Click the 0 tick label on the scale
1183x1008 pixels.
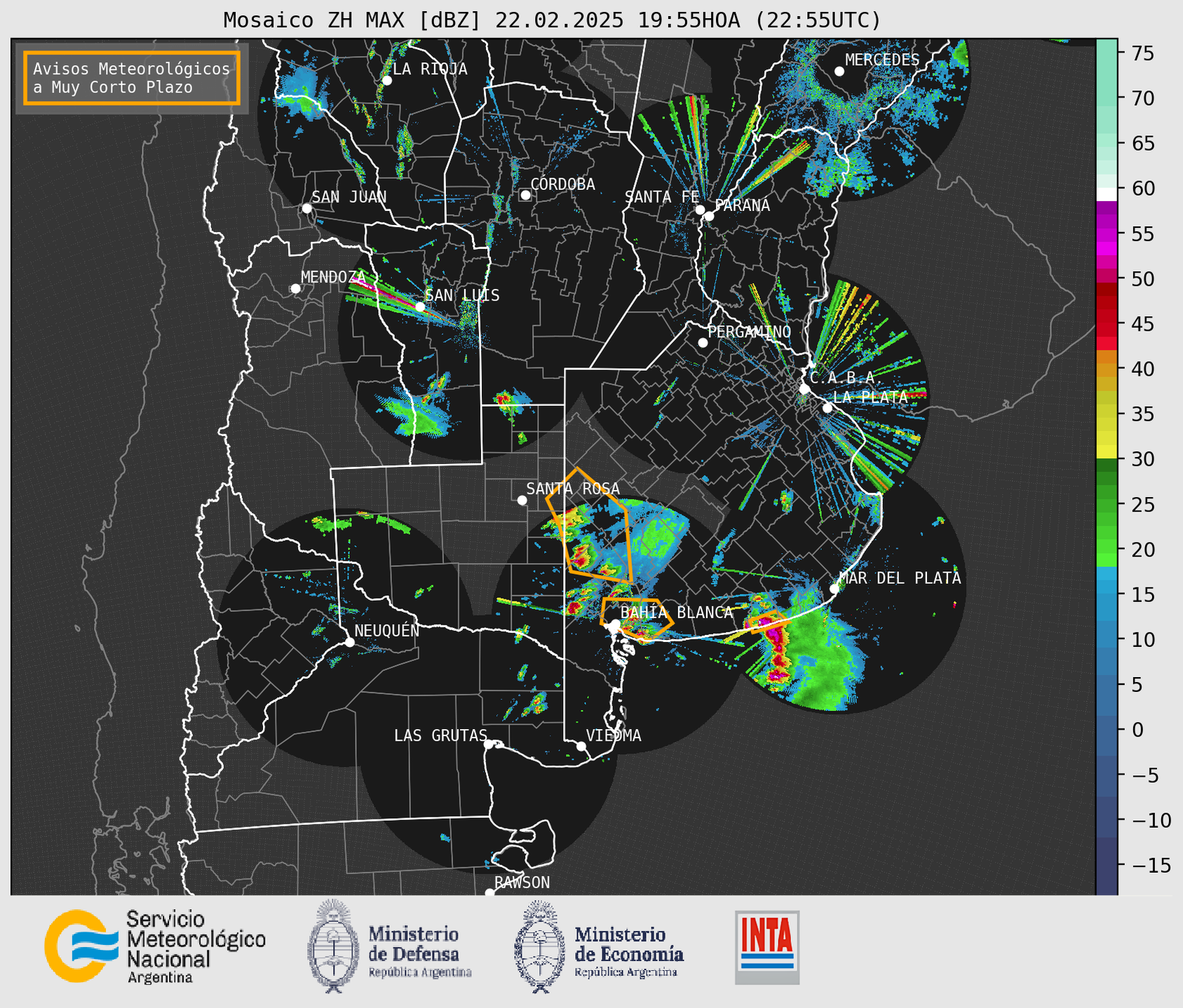click(x=1137, y=730)
